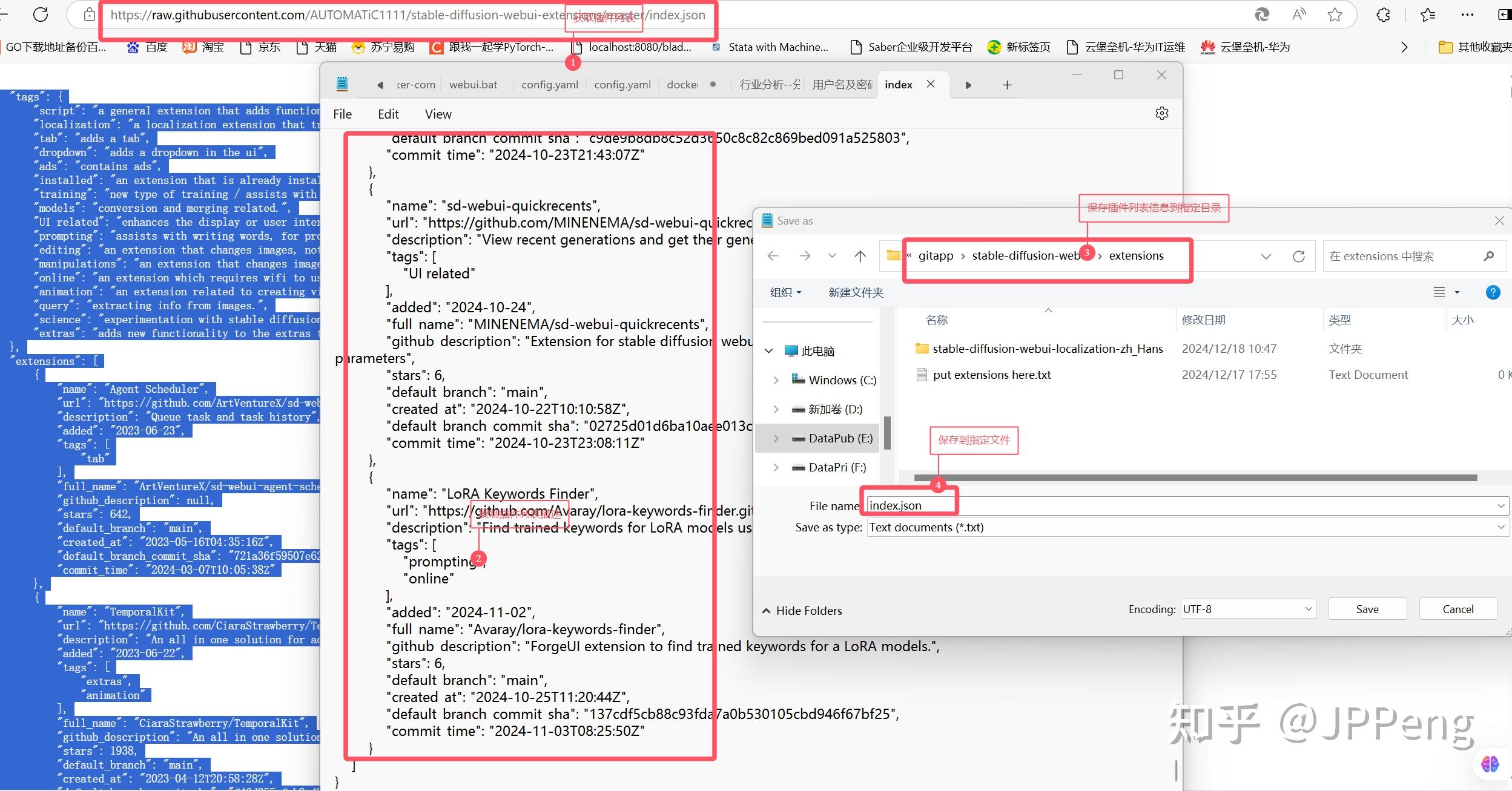1512x791 pixels.
Task: Open the Encoding UTF-8 dropdown
Action: coord(1247,609)
